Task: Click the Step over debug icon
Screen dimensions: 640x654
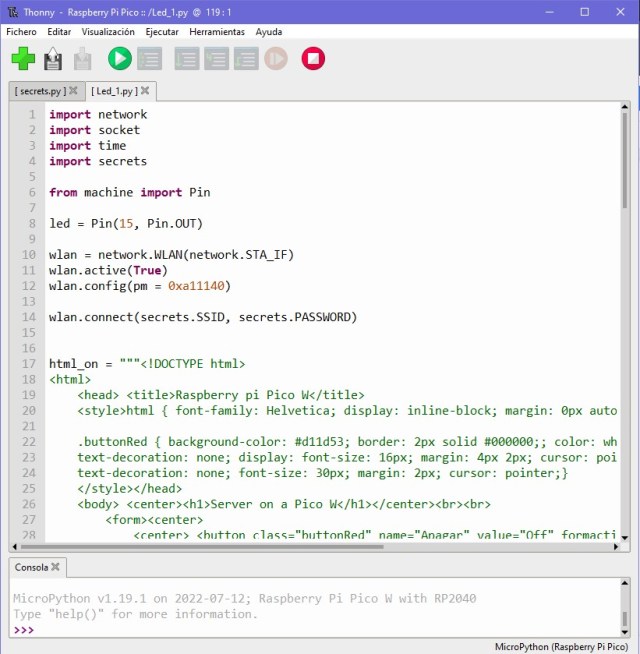Action: 186,58
